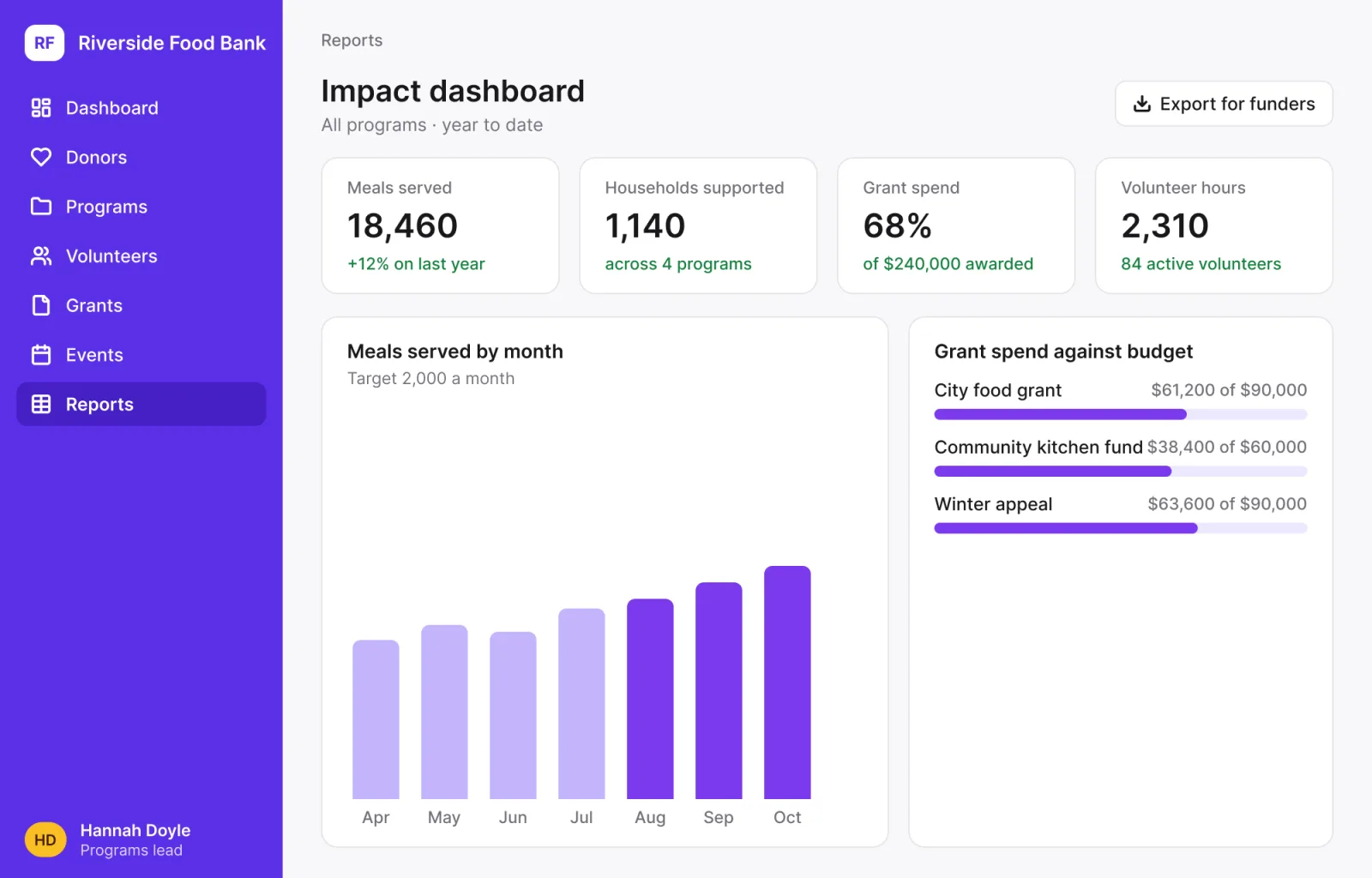Click the '2,310' volunteer hours value
This screenshot has height=878, width=1372.
click(1165, 226)
